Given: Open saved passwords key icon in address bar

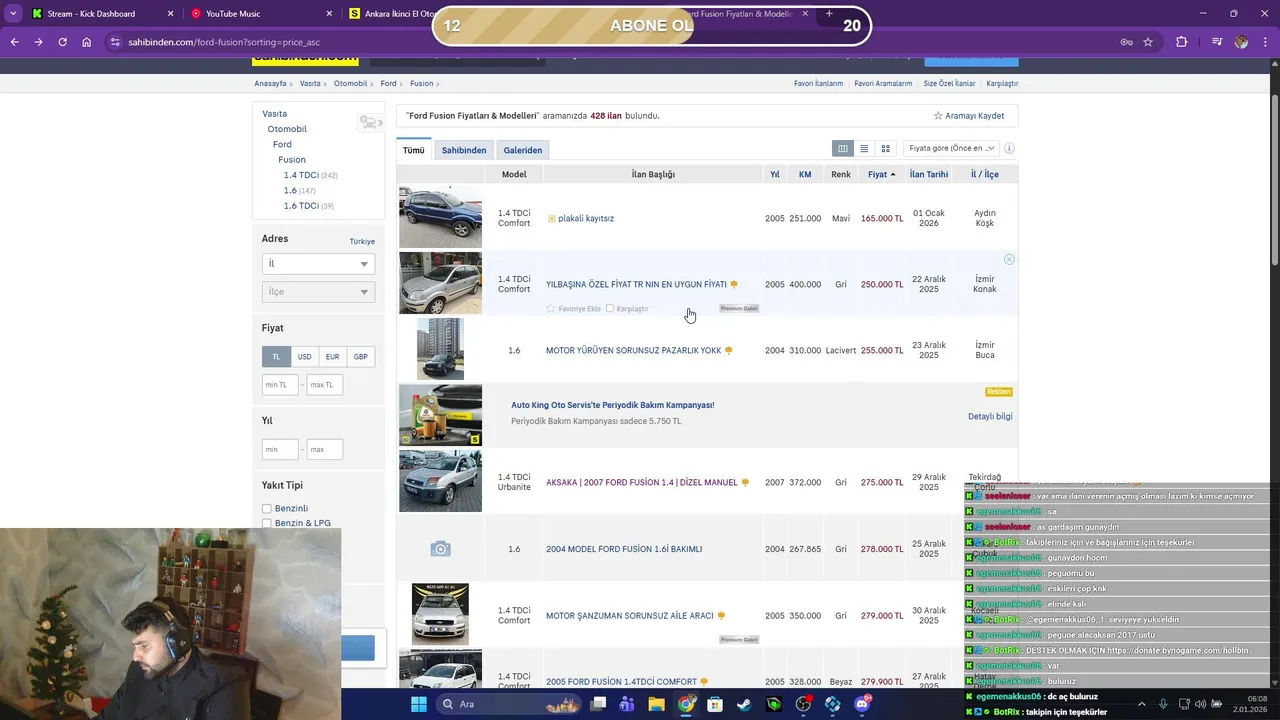Looking at the screenshot, I should coord(1126,42).
